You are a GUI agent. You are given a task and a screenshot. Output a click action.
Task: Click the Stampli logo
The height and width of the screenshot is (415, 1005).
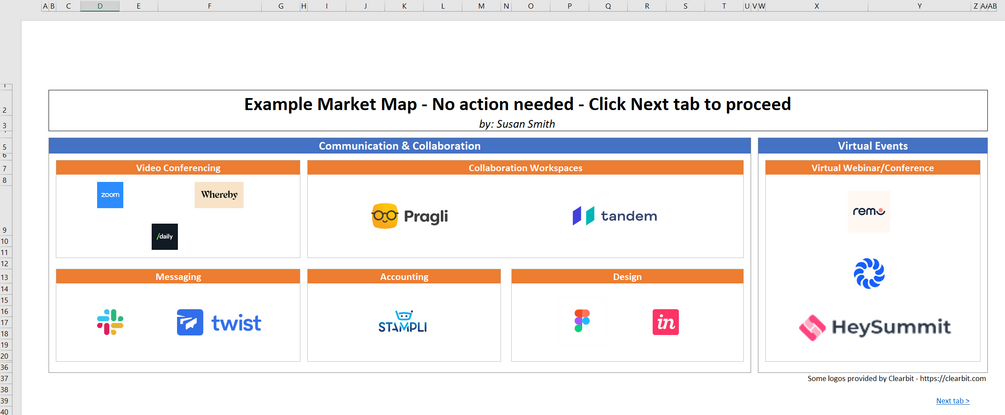pyautogui.click(x=403, y=322)
